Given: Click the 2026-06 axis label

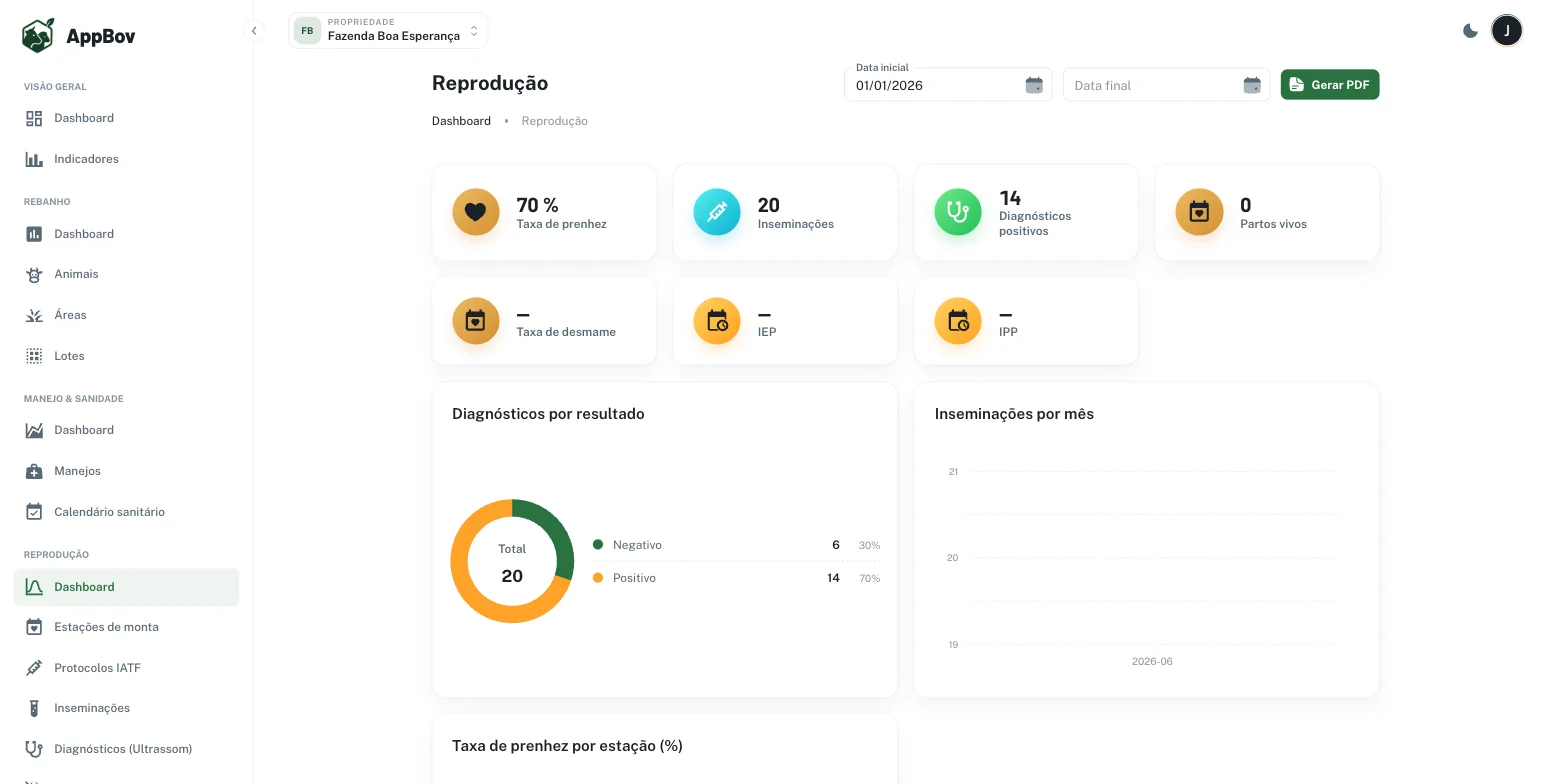Looking at the screenshot, I should [1152, 662].
